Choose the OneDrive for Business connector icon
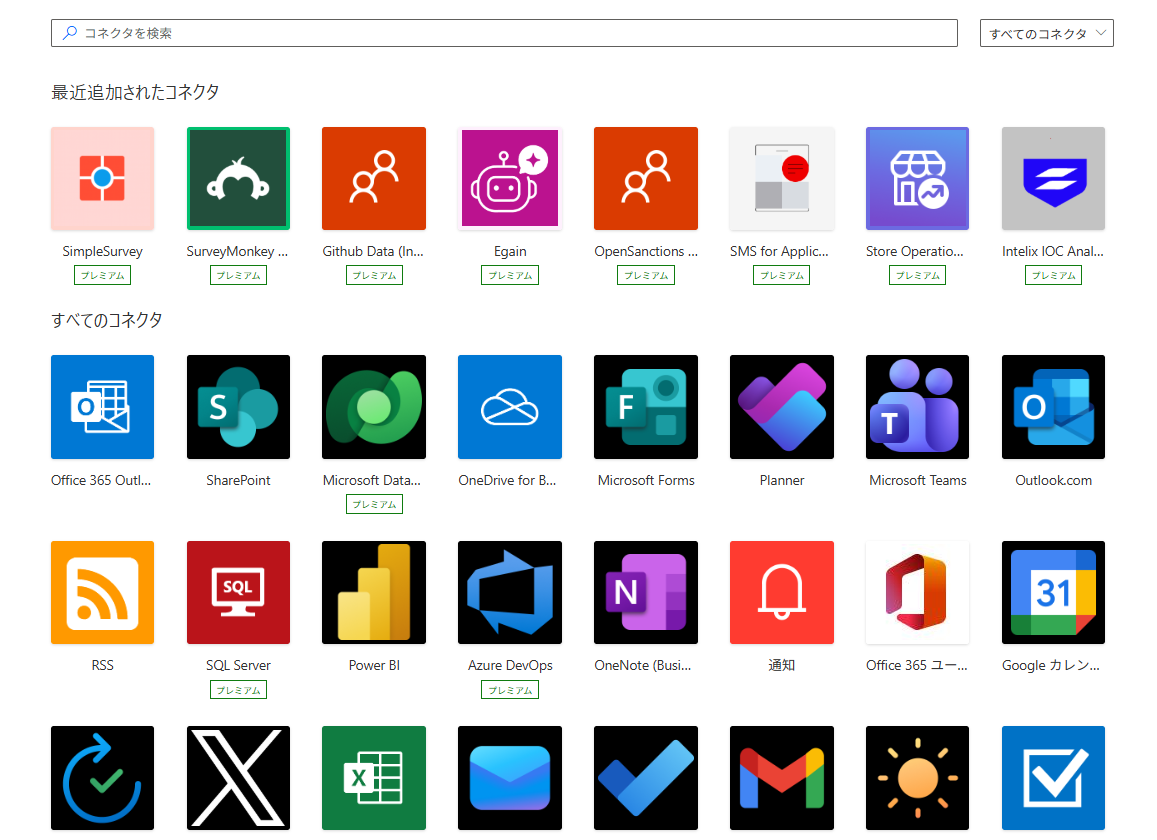The height and width of the screenshot is (840, 1157). 510,407
